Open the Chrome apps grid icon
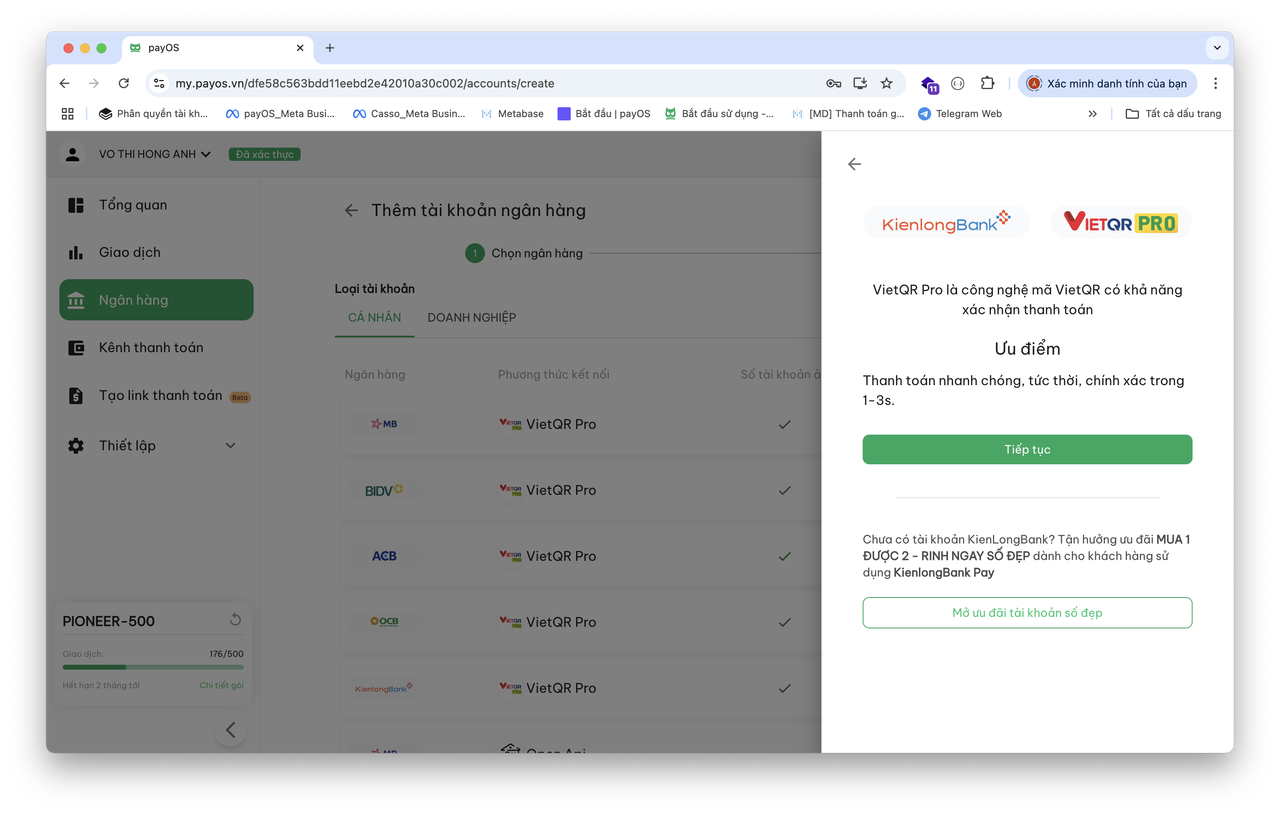 click(x=68, y=114)
